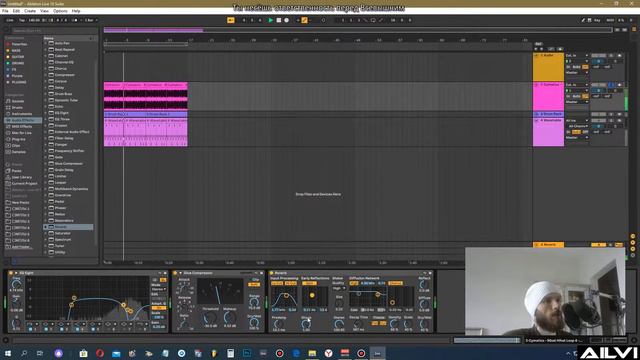Expand the Glue Compressor device folder
Image resolution: width=640 pixels, height=360 pixels.
[46, 163]
